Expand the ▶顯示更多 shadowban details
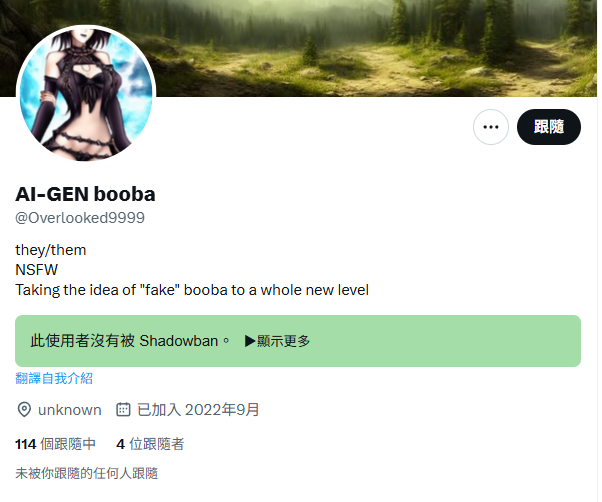This screenshot has width=602, height=502. point(277,341)
